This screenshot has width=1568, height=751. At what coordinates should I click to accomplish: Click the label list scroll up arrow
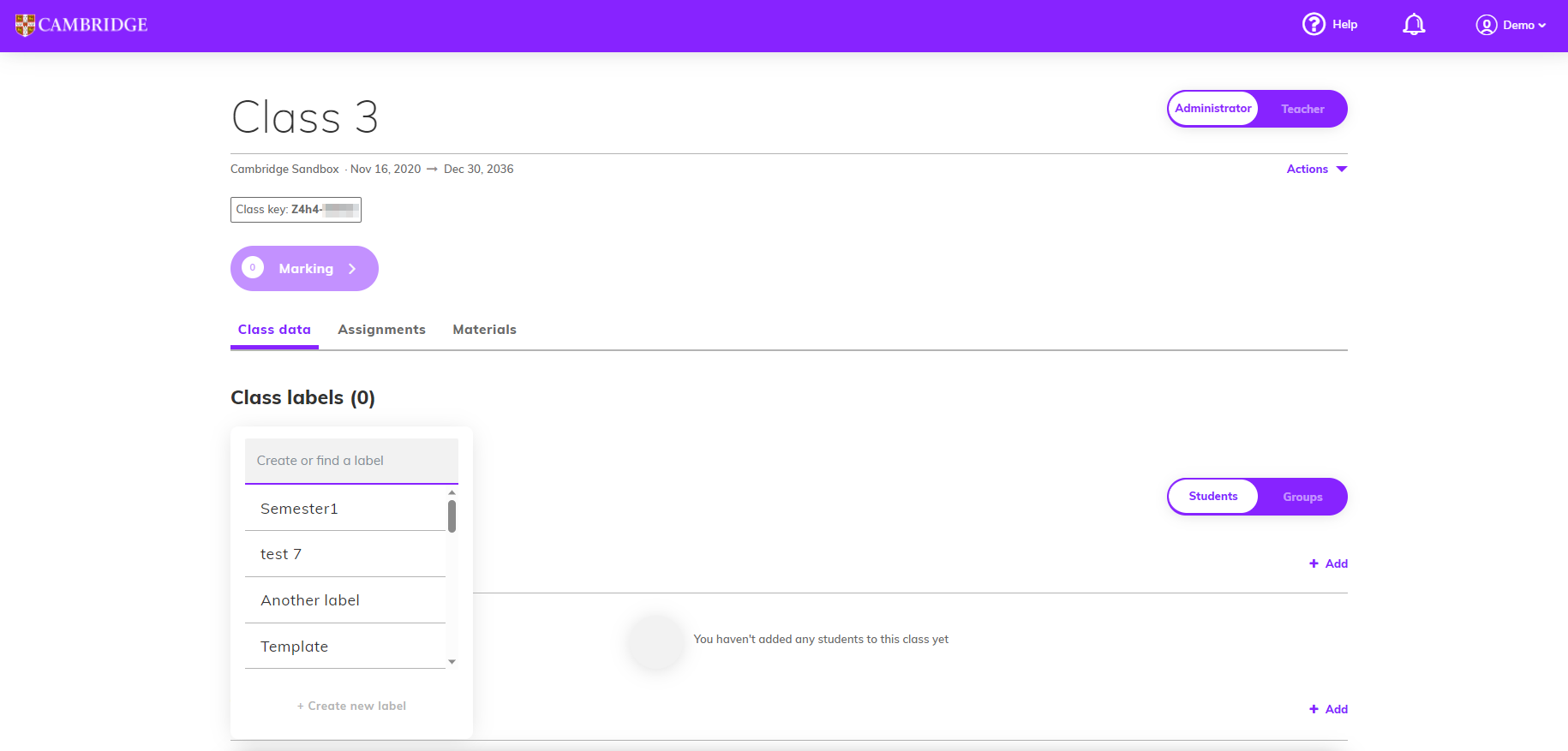(x=452, y=492)
